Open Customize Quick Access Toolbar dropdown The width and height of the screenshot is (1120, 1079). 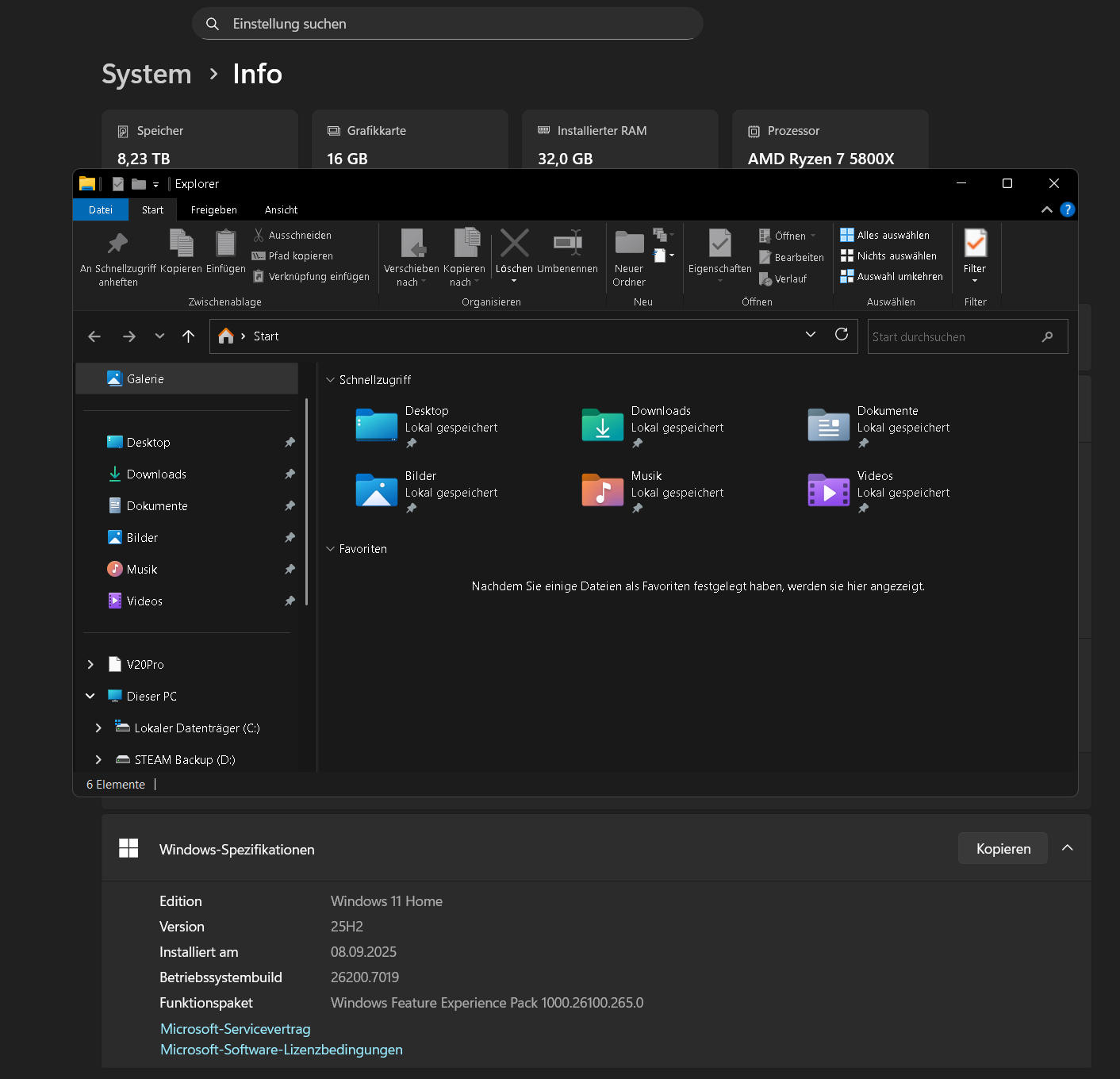(x=155, y=184)
